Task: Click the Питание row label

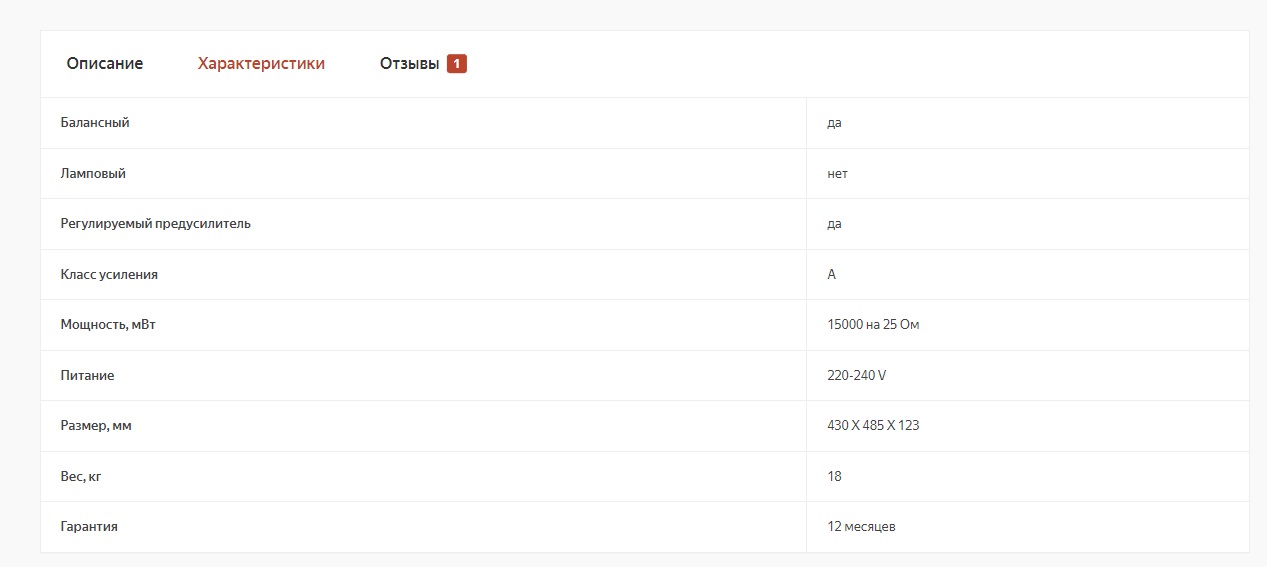Action: click(x=88, y=376)
